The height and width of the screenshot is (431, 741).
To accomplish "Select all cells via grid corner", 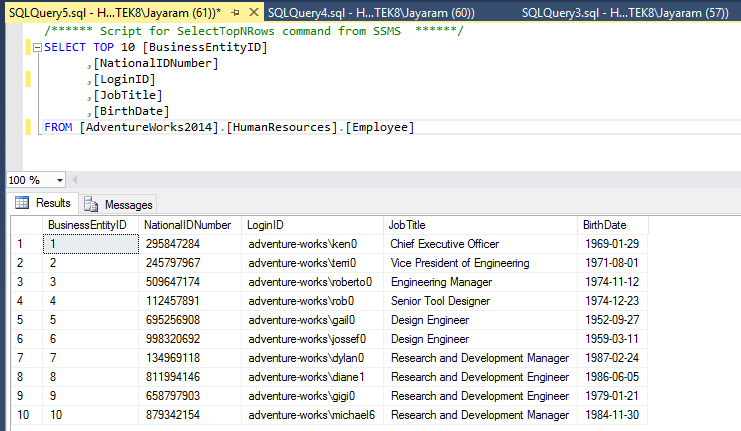I will (27, 225).
